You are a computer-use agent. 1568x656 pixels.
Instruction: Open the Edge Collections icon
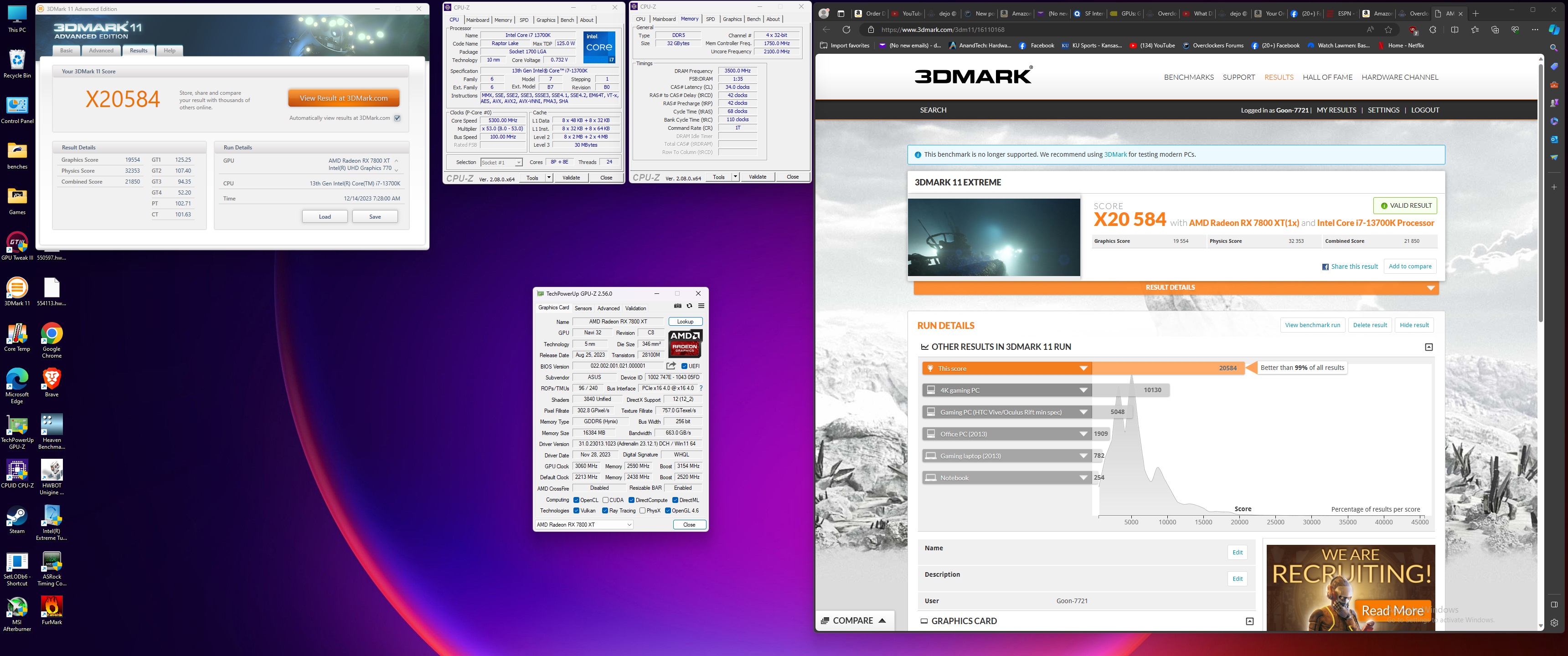pos(1495,29)
